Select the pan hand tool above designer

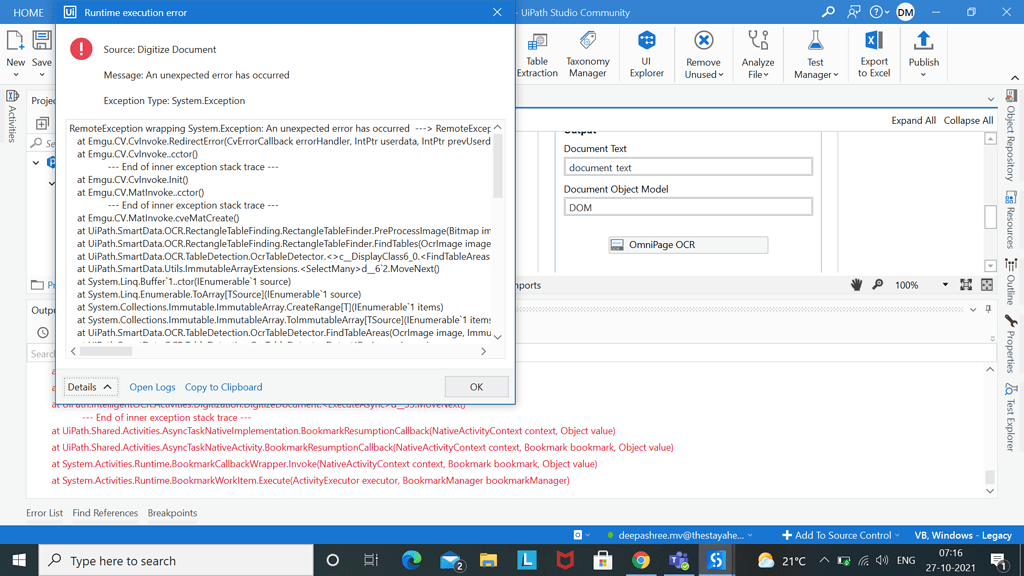point(857,284)
